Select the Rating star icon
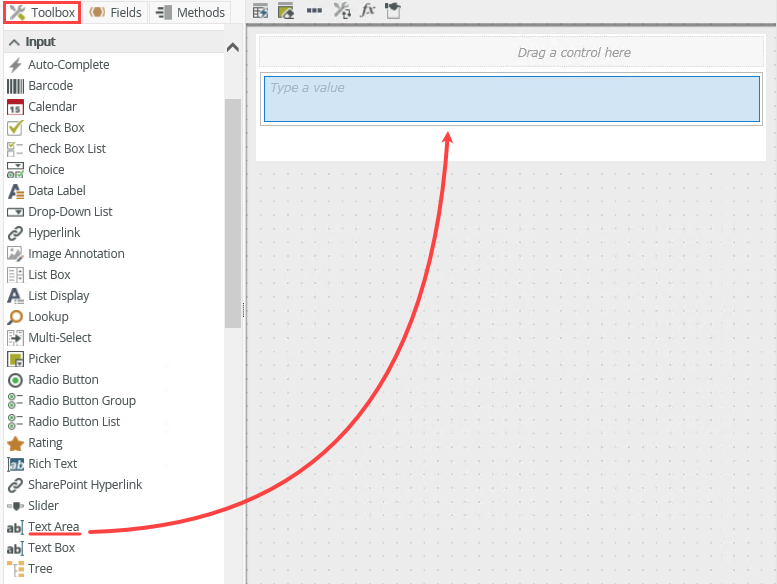This screenshot has height=584, width=777. click(15, 443)
